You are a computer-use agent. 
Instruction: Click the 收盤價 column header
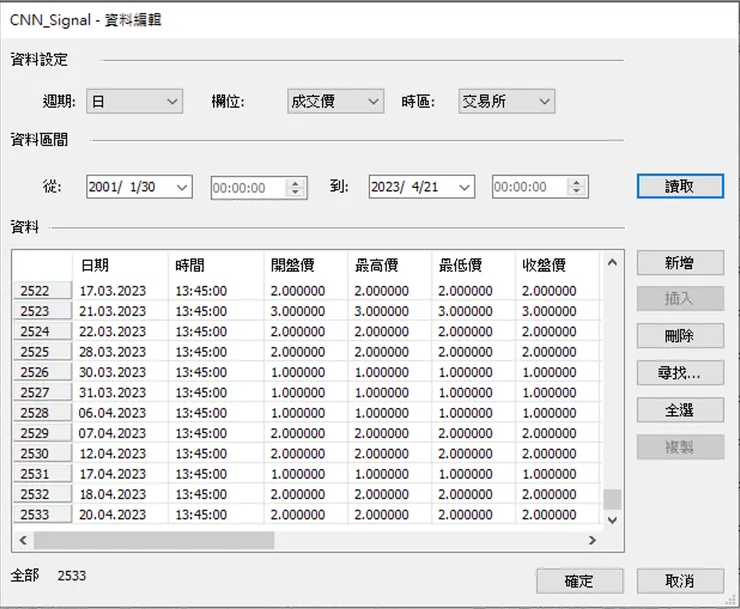coord(557,265)
